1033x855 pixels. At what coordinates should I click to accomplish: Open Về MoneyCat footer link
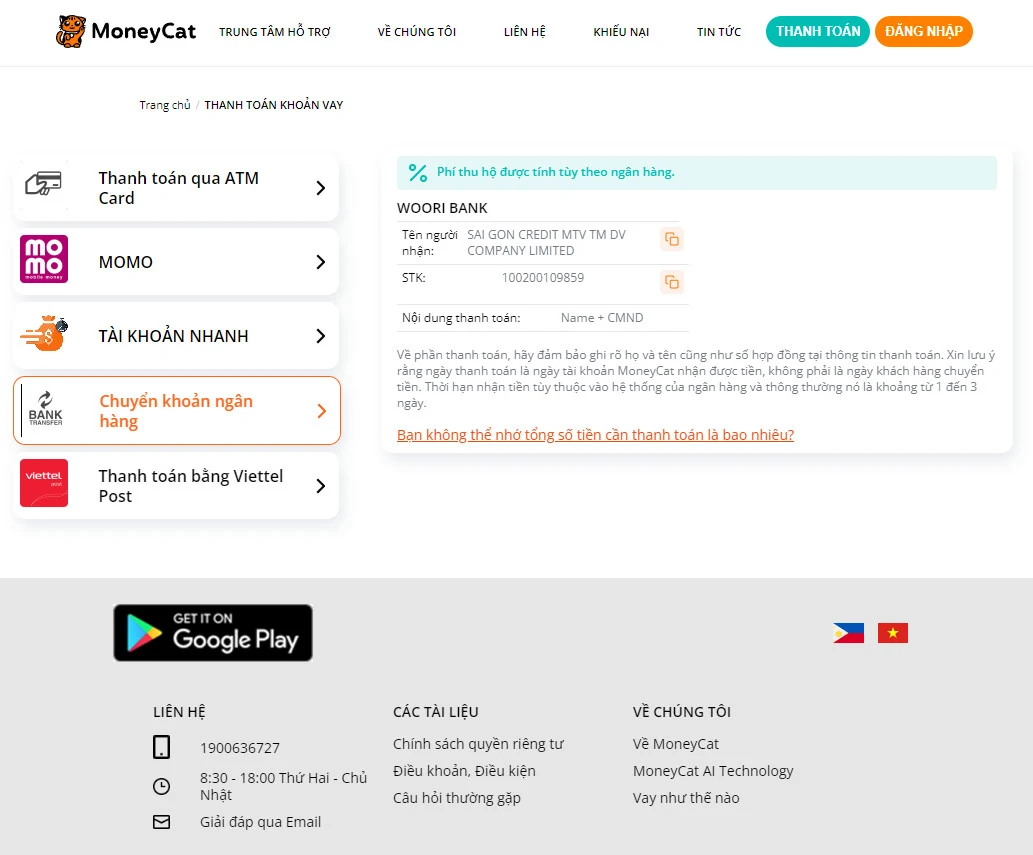coord(675,744)
